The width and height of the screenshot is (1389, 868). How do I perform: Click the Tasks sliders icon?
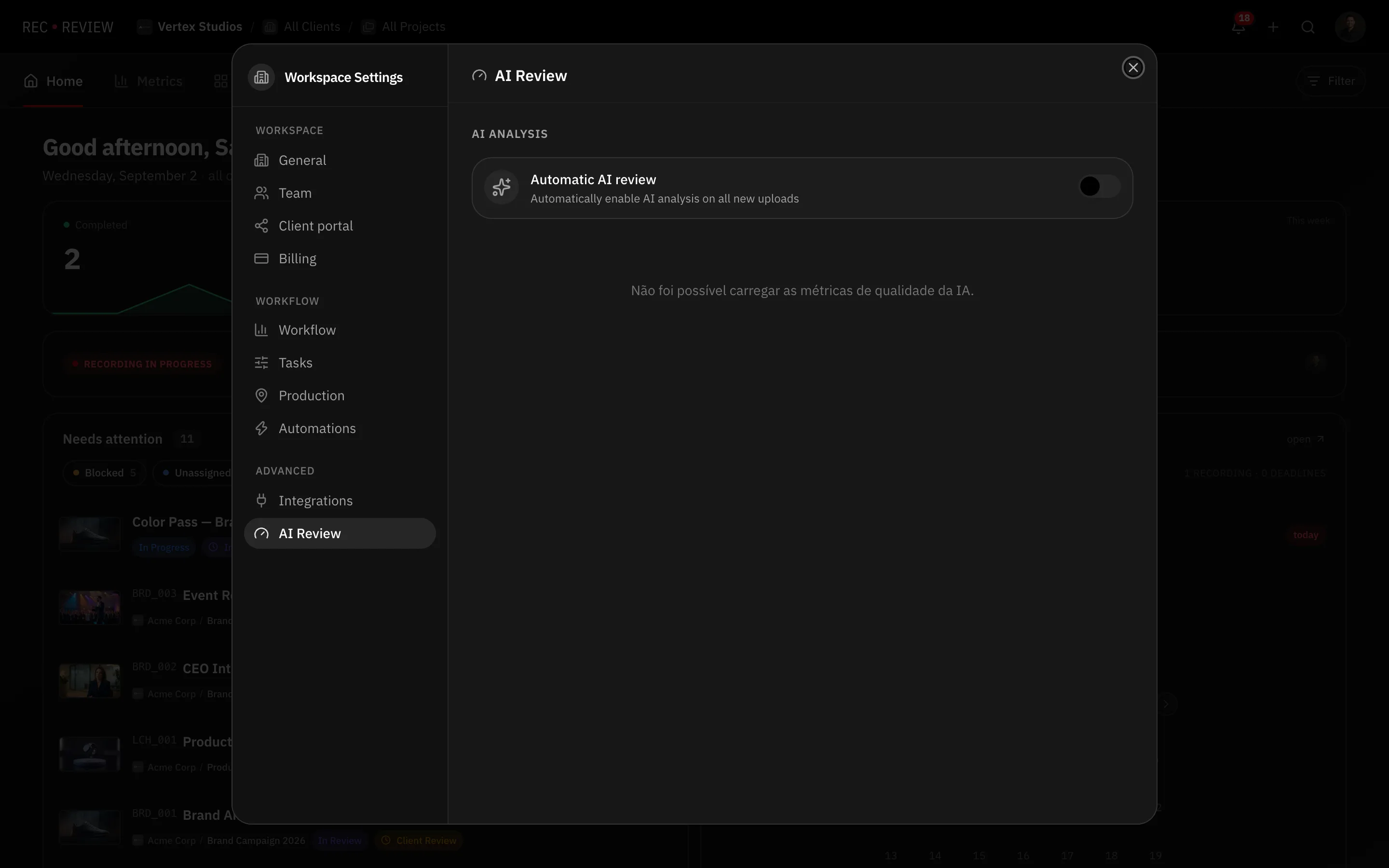[261, 363]
